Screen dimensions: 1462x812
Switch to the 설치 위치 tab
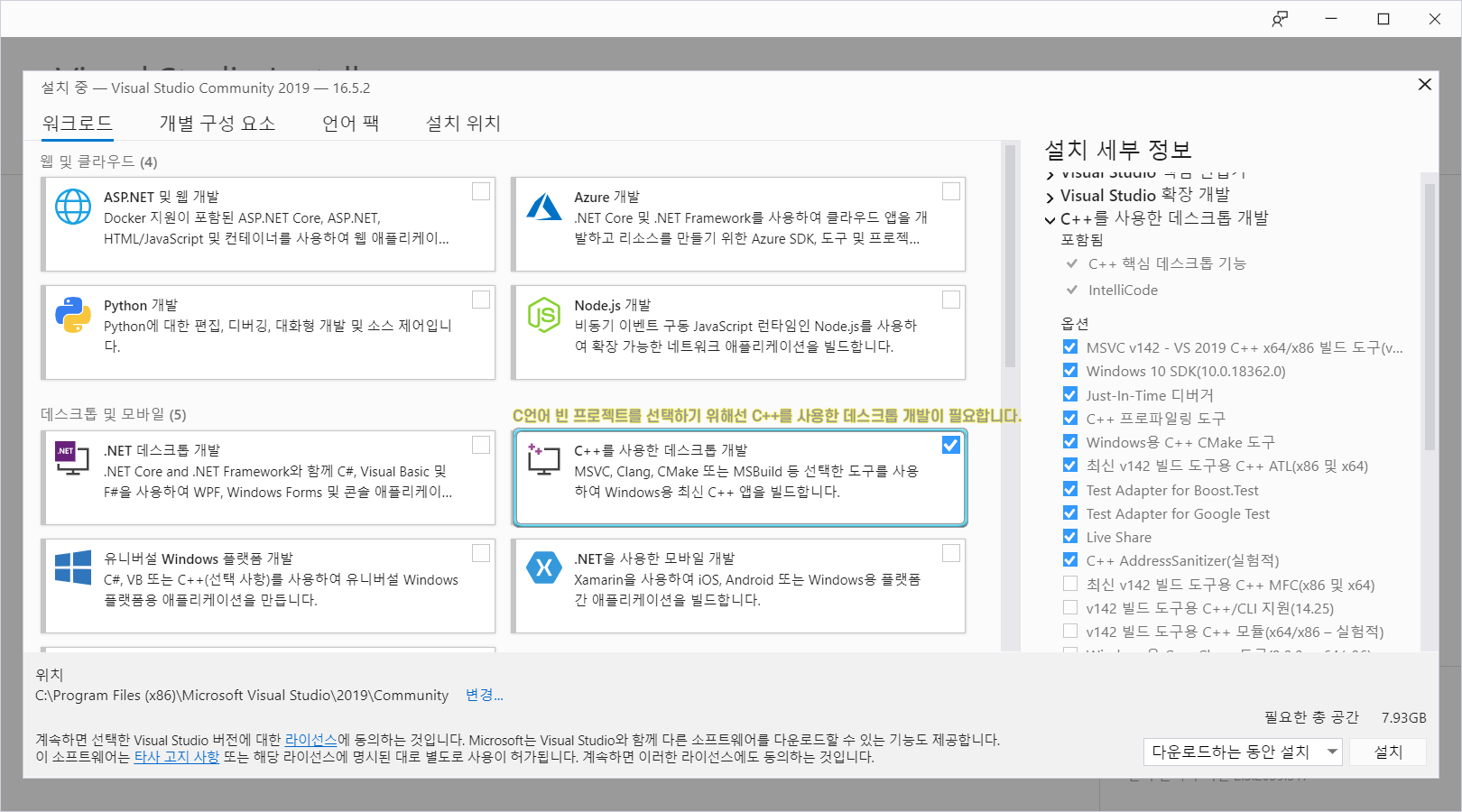click(463, 124)
